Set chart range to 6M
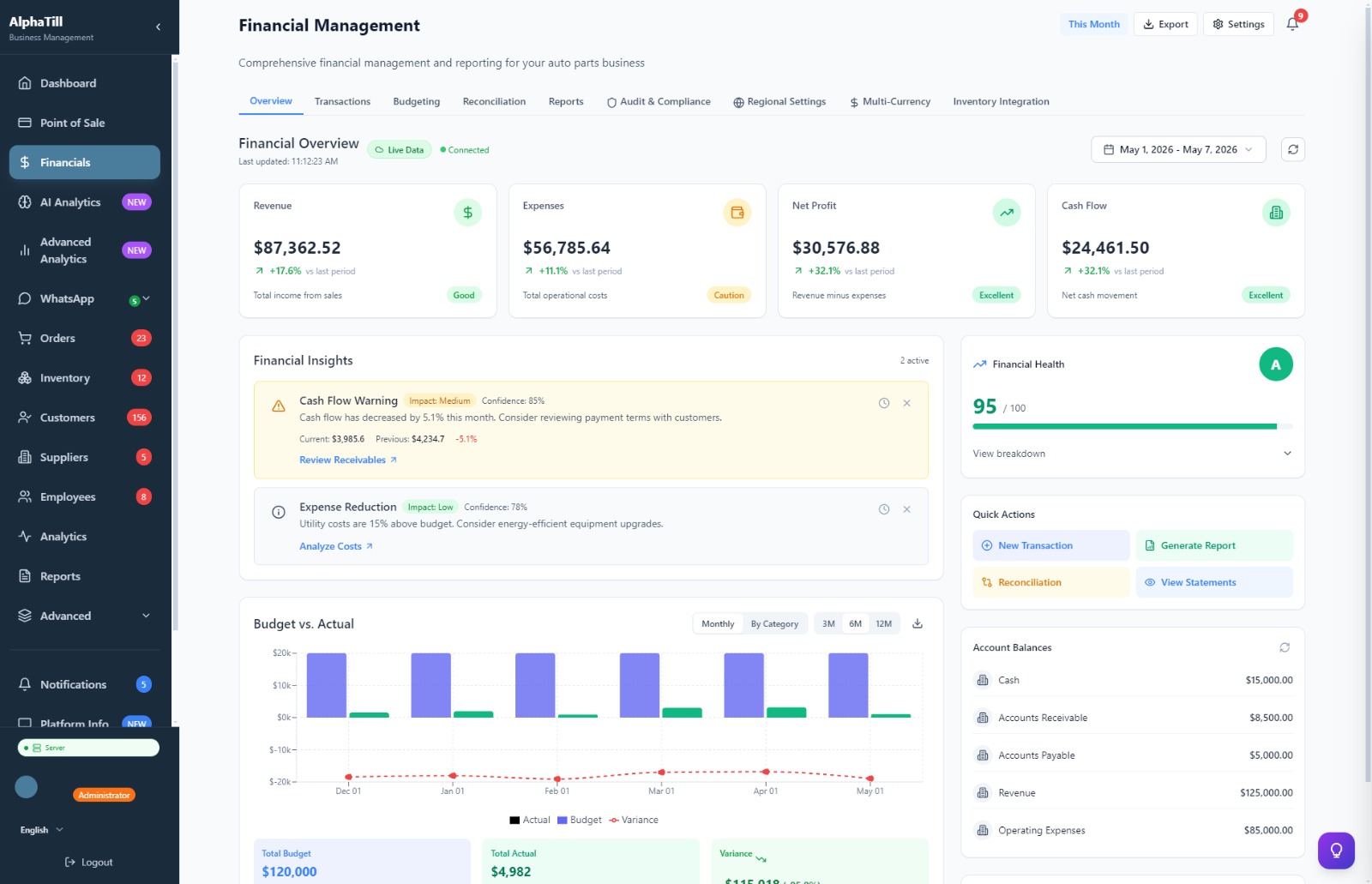The height and width of the screenshot is (884, 1372). pos(855,623)
